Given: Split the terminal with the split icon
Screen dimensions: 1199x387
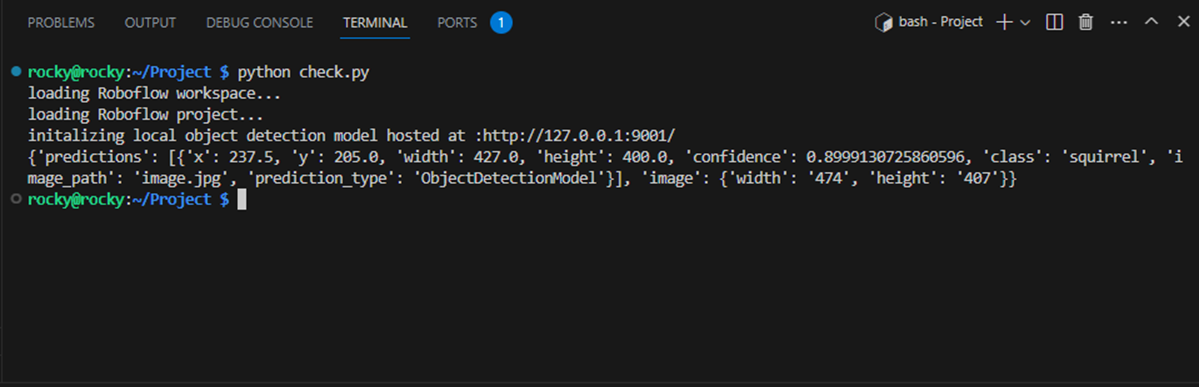Looking at the screenshot, I should tap(1054, 23).
